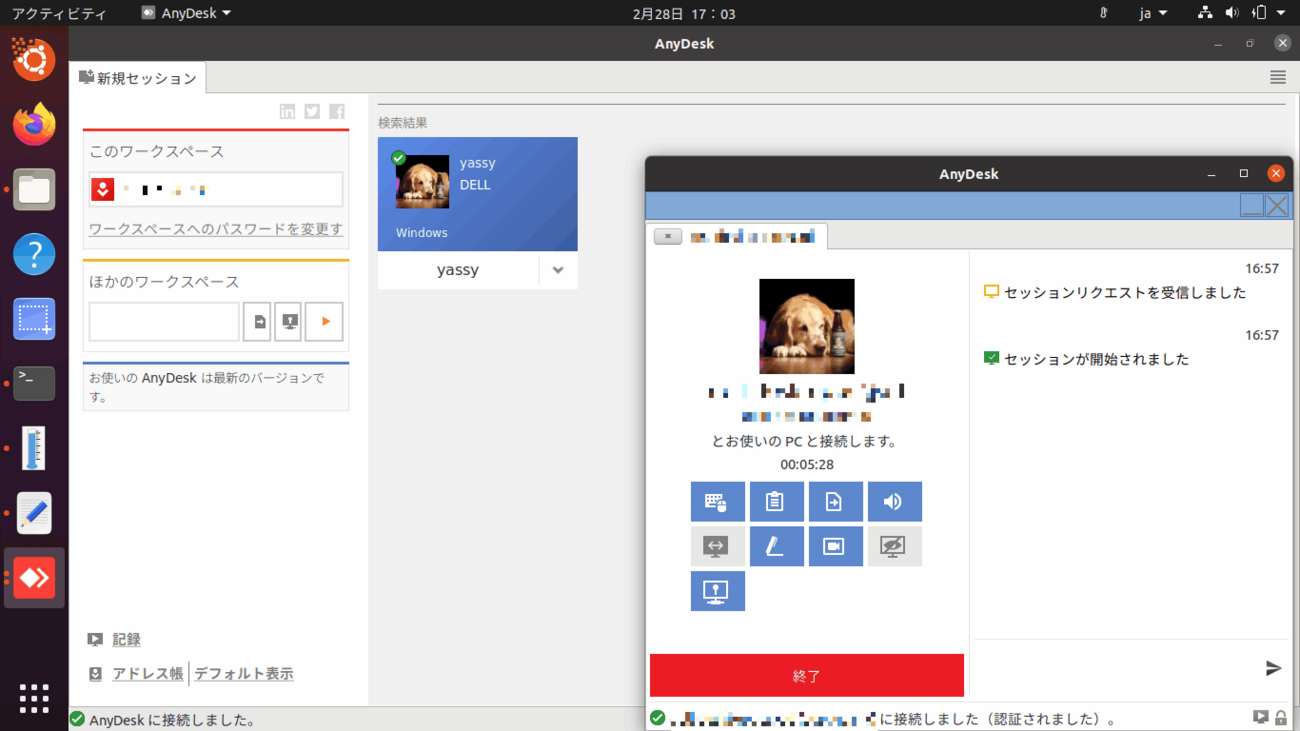The height and width of the screenshot is (731, 1300).
Task: Click the orange play connect button
Action: click(324, 322)
